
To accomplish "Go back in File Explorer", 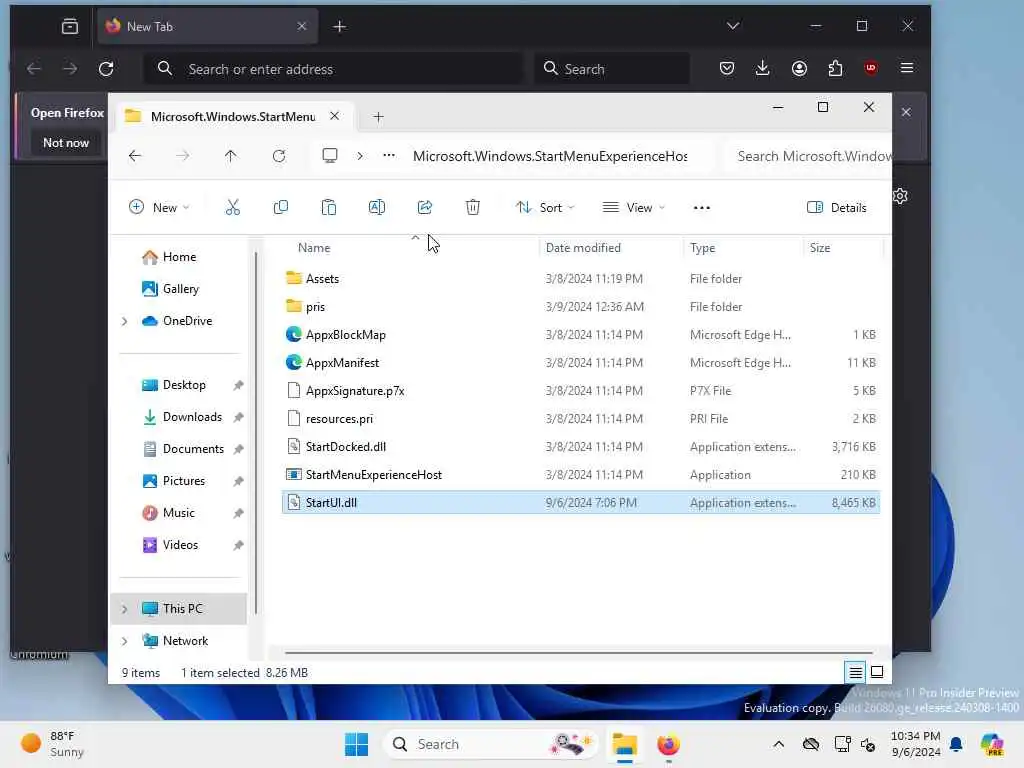I will click(135, 156).
